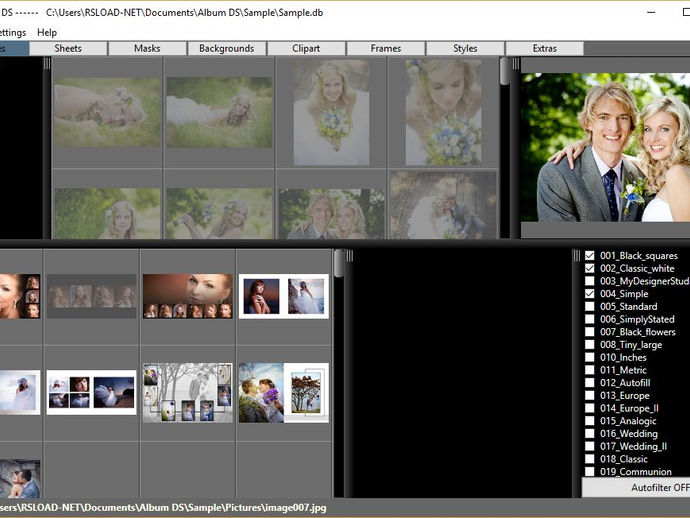Uncheck the 002_Classic_white checkbox
Viewport: 690px width, 518px height.
click(x=590, y=268)
